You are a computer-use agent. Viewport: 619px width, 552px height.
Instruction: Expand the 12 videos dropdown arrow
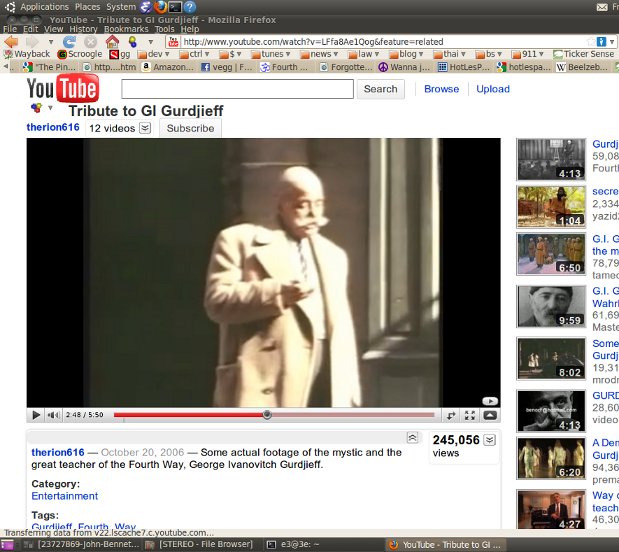click(x=145, y=128)
